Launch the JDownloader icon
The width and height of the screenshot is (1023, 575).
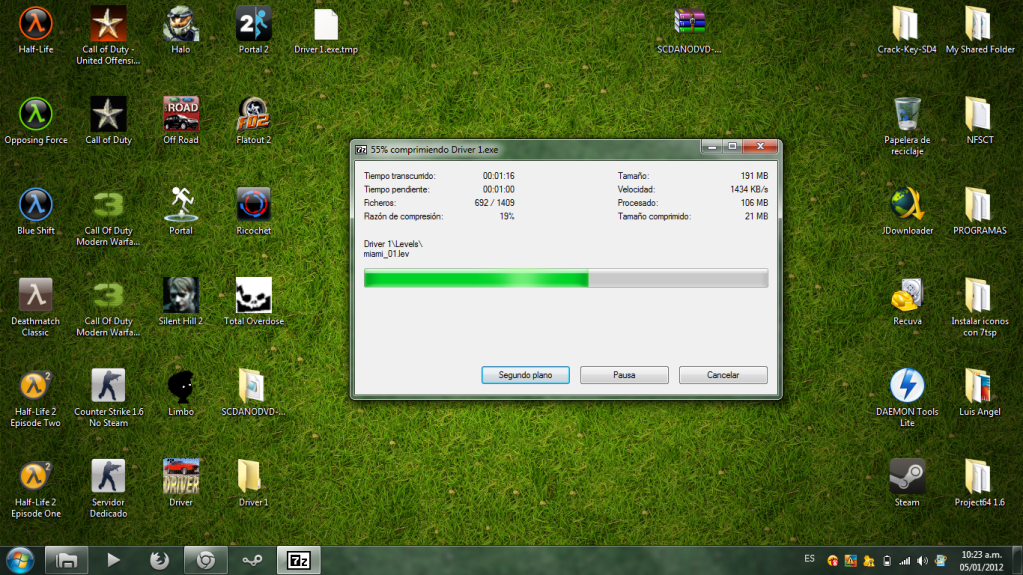pos(907,211)
